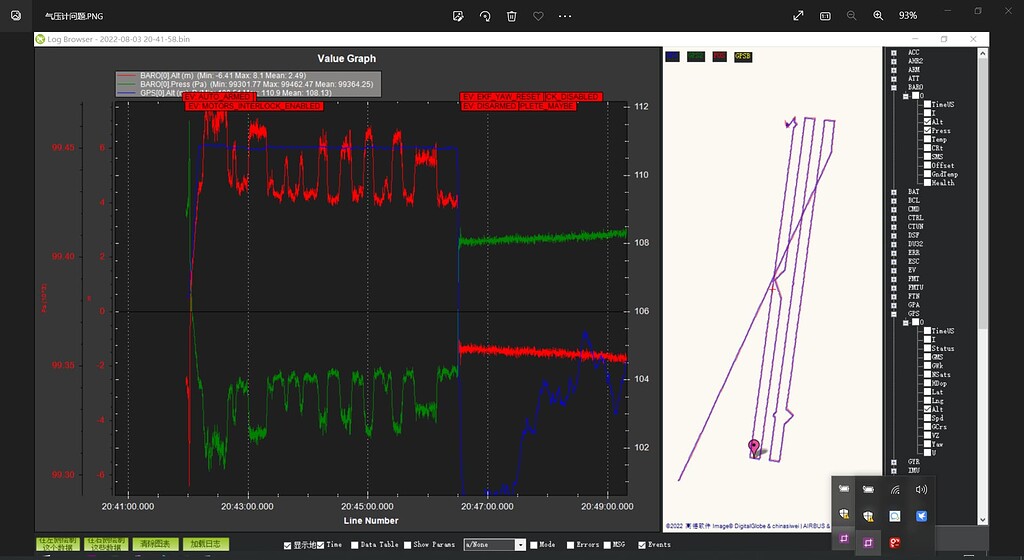Click the second green button in bottom bar
Image resolution: width=1024 pixels, height=560 pixels.
coord(106,544)
